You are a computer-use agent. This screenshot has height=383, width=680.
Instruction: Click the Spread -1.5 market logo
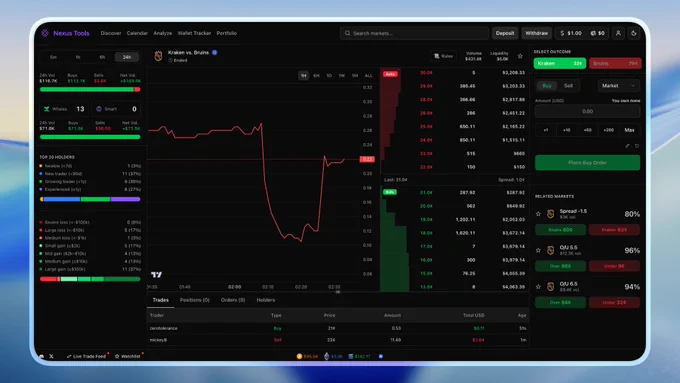(x=550, y=214)
